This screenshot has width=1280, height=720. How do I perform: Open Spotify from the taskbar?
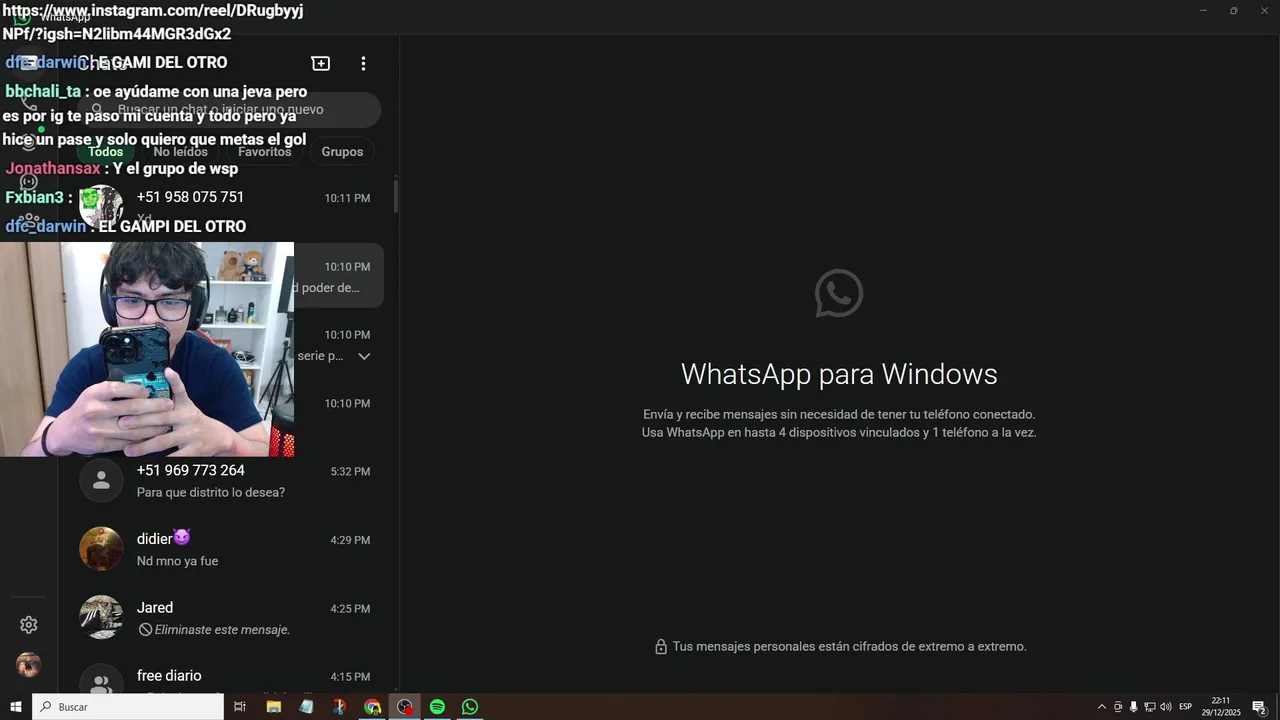(437, 707)
